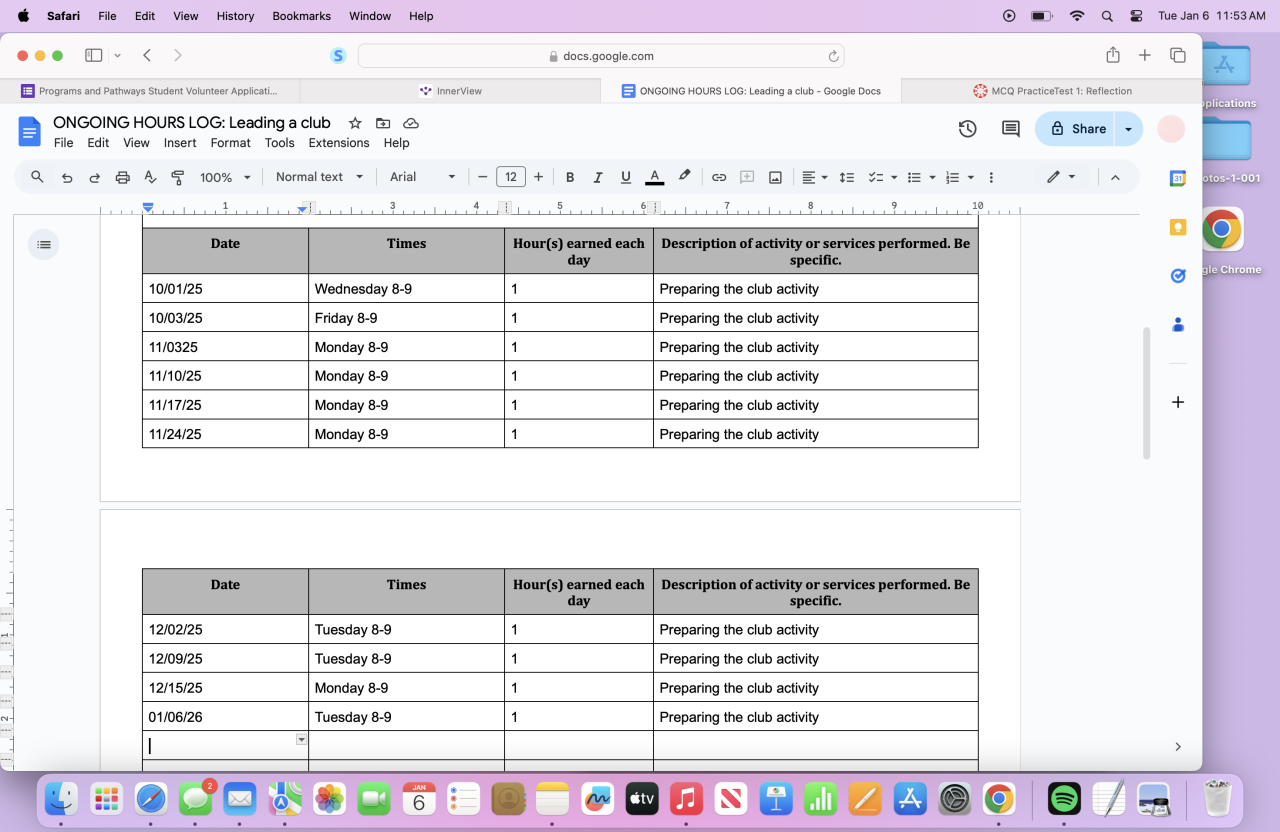Toggle bold formatting
This screenshot has width=1280, height=832.
click(x=570, y=177)
